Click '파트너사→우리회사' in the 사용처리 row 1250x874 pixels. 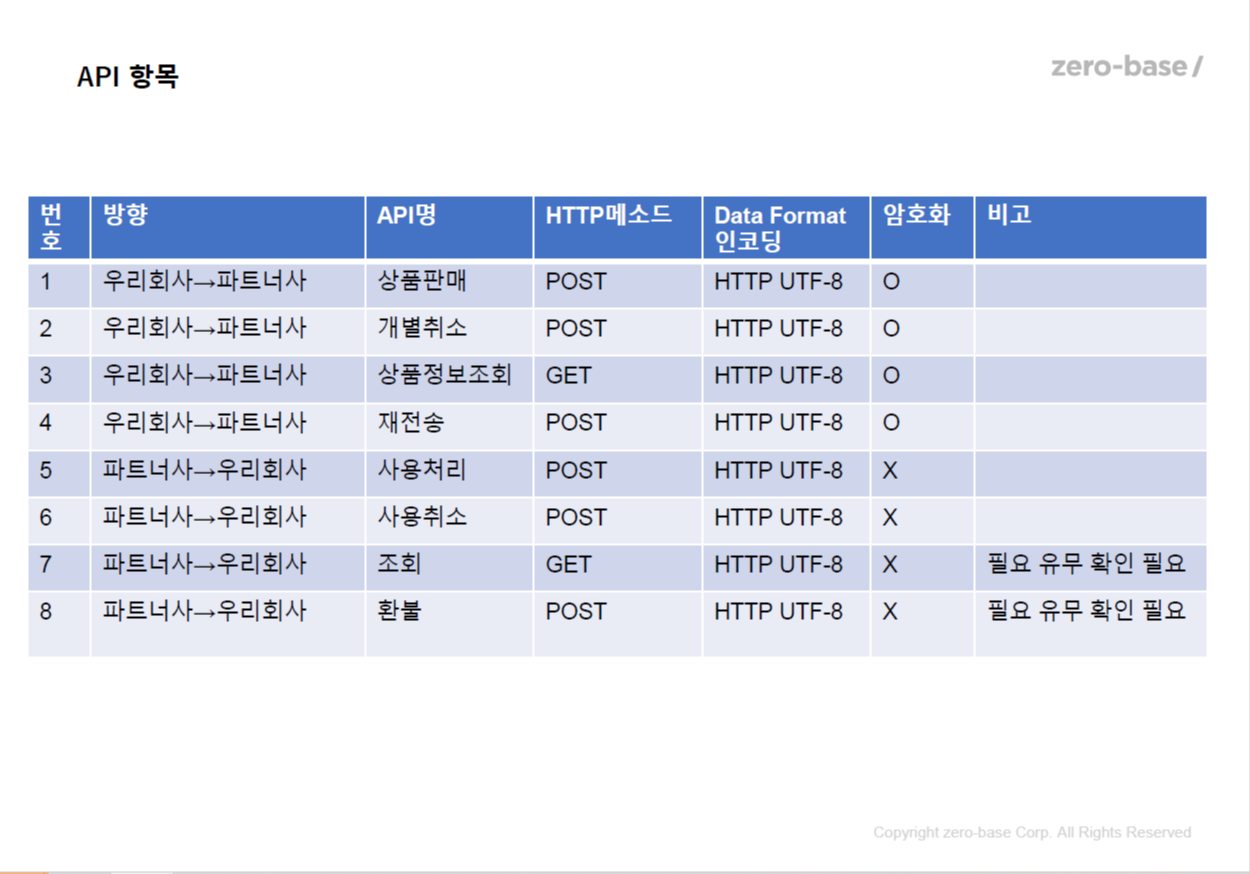(228, 472)
